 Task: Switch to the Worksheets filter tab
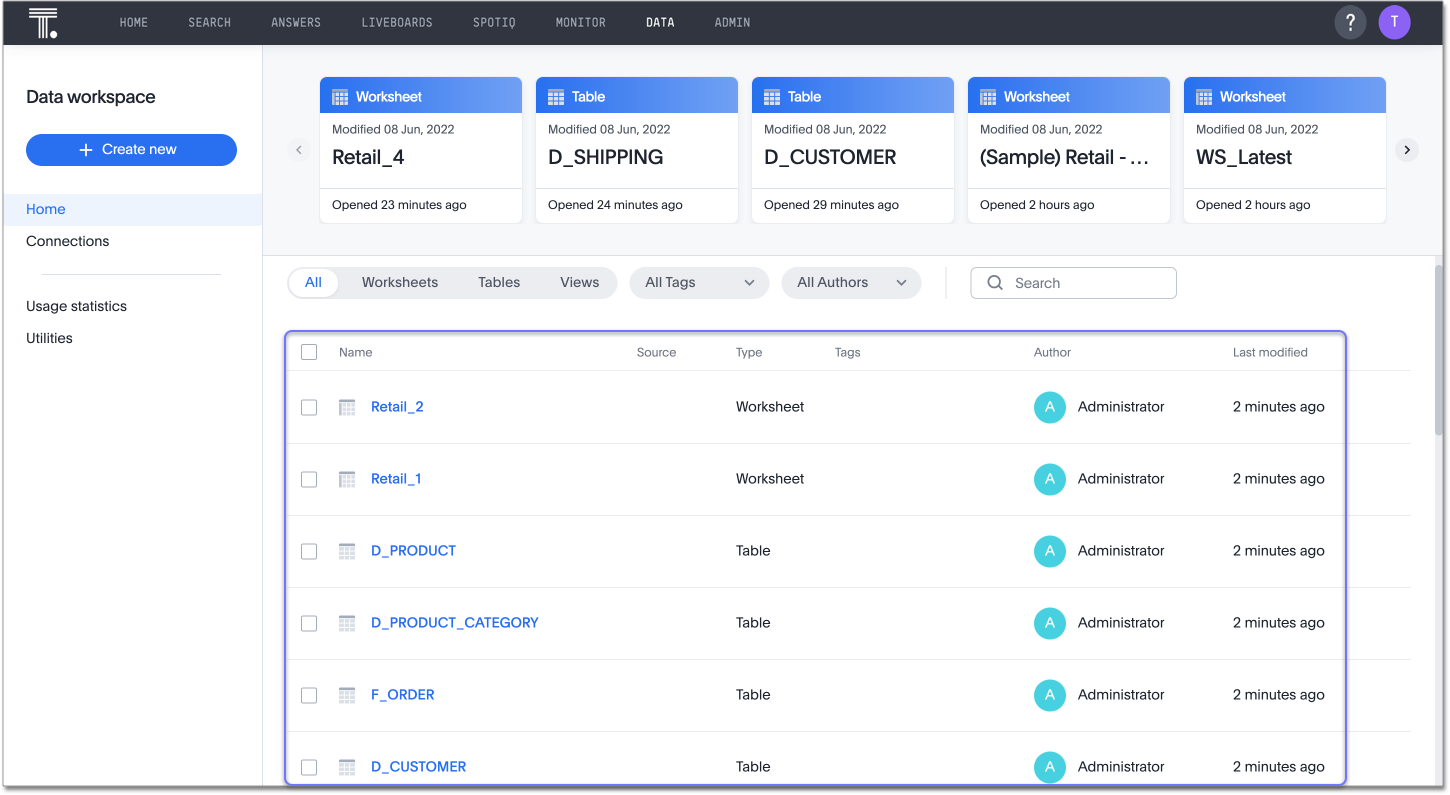[400, 283]
